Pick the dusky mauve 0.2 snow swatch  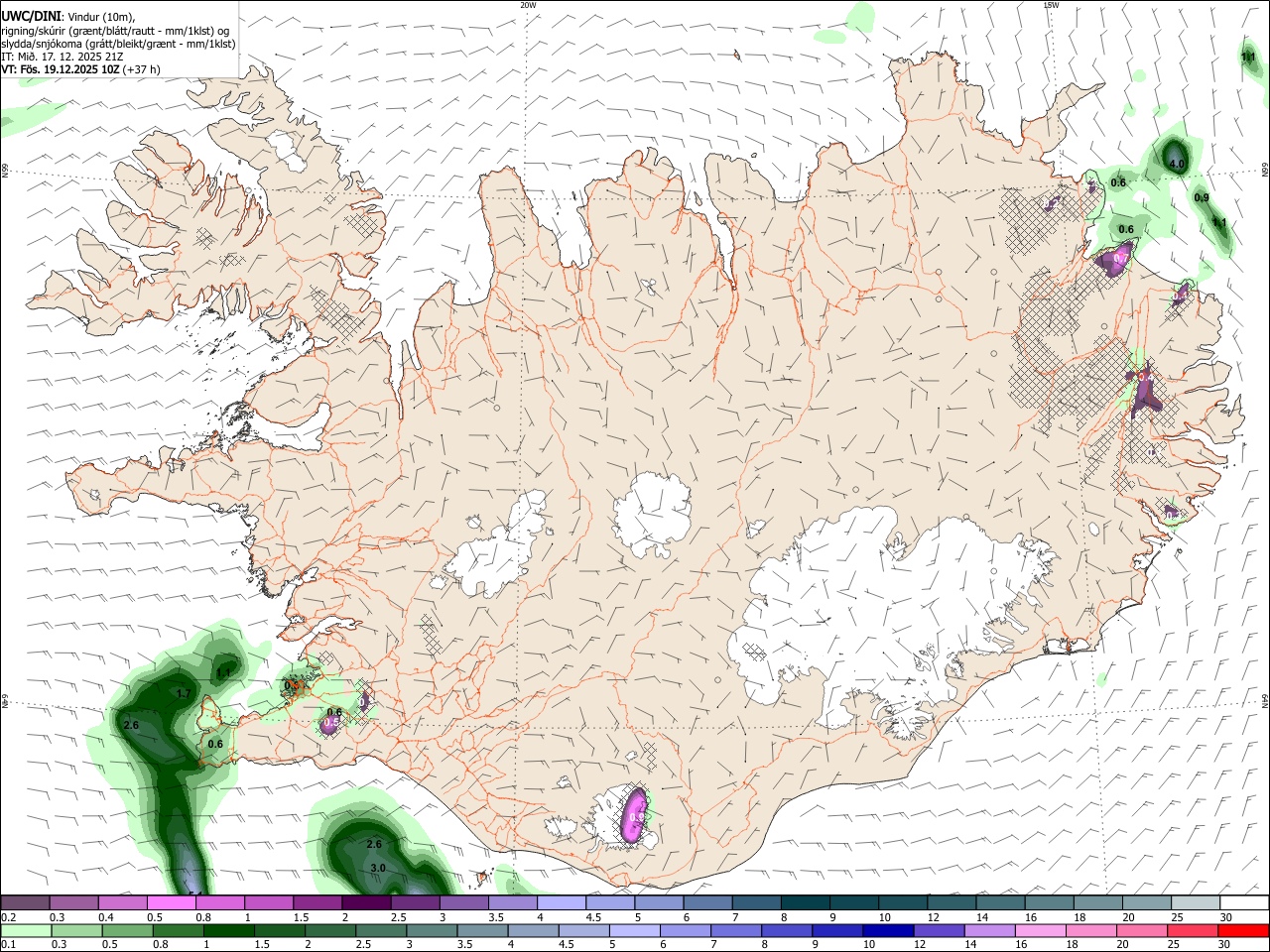point(26,903)
